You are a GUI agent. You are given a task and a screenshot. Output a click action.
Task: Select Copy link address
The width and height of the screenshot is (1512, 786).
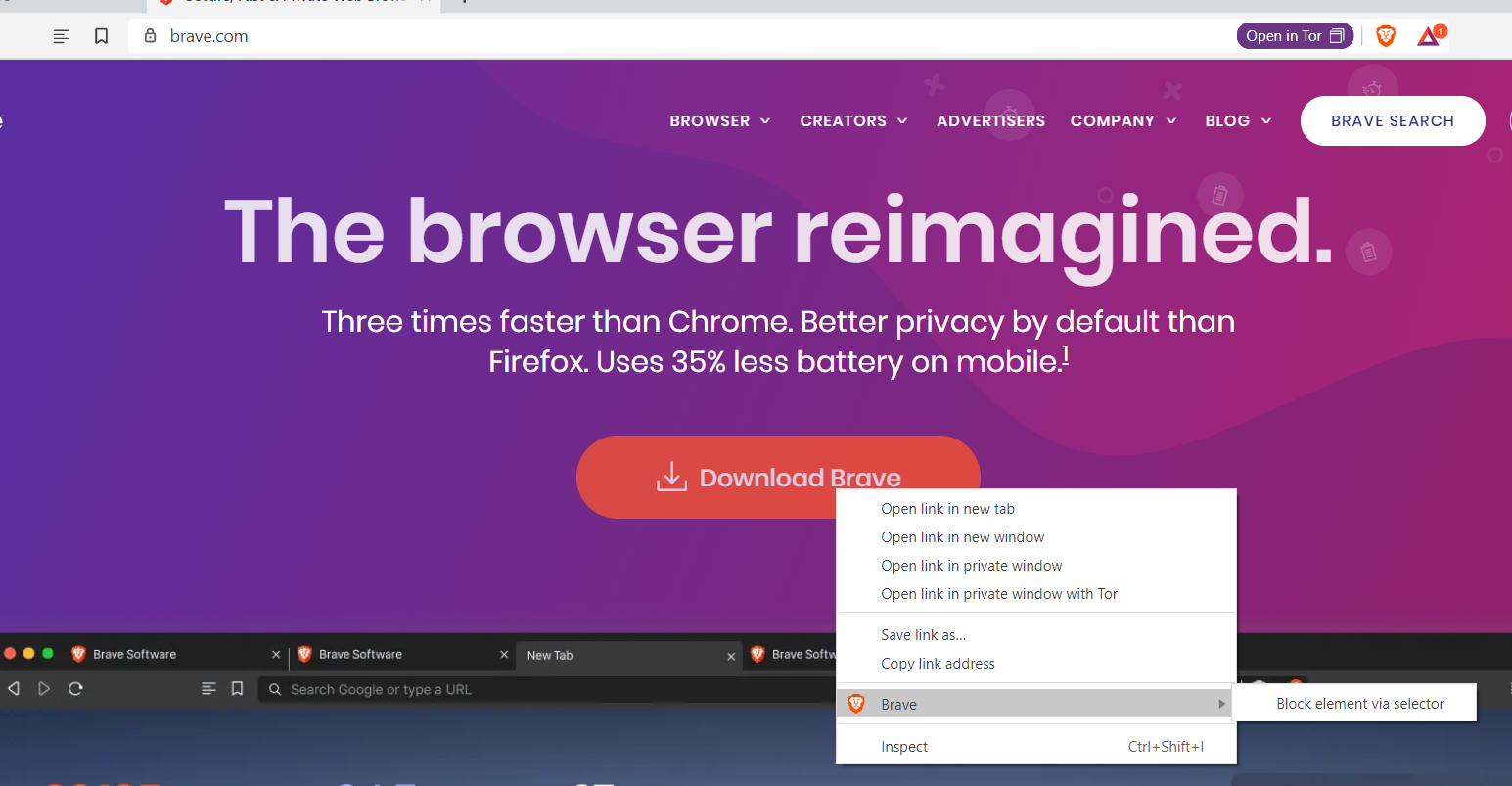click(1036, 664)
